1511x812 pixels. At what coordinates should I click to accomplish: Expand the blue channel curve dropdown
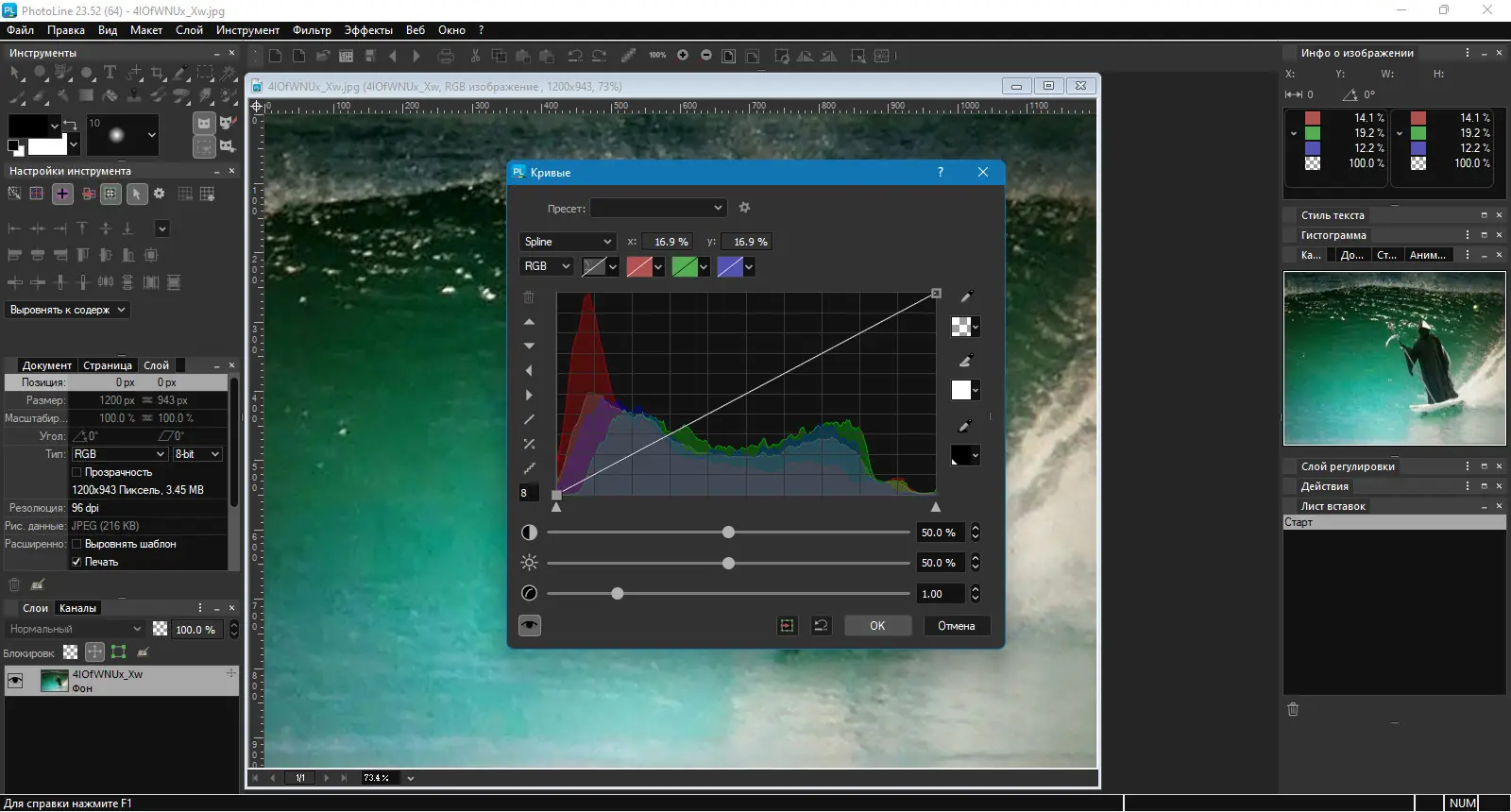749,267
